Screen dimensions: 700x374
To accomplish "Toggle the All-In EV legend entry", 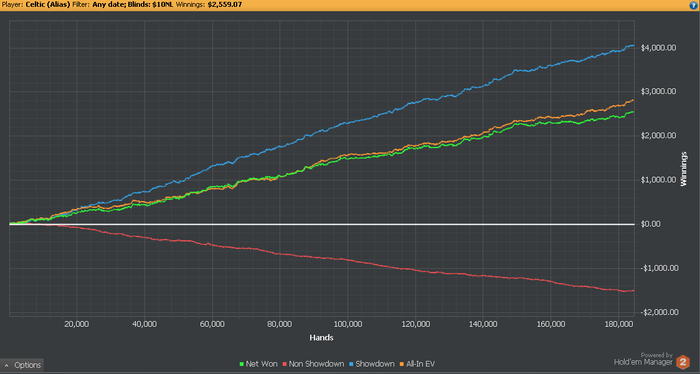I will [x=417, y=364].
